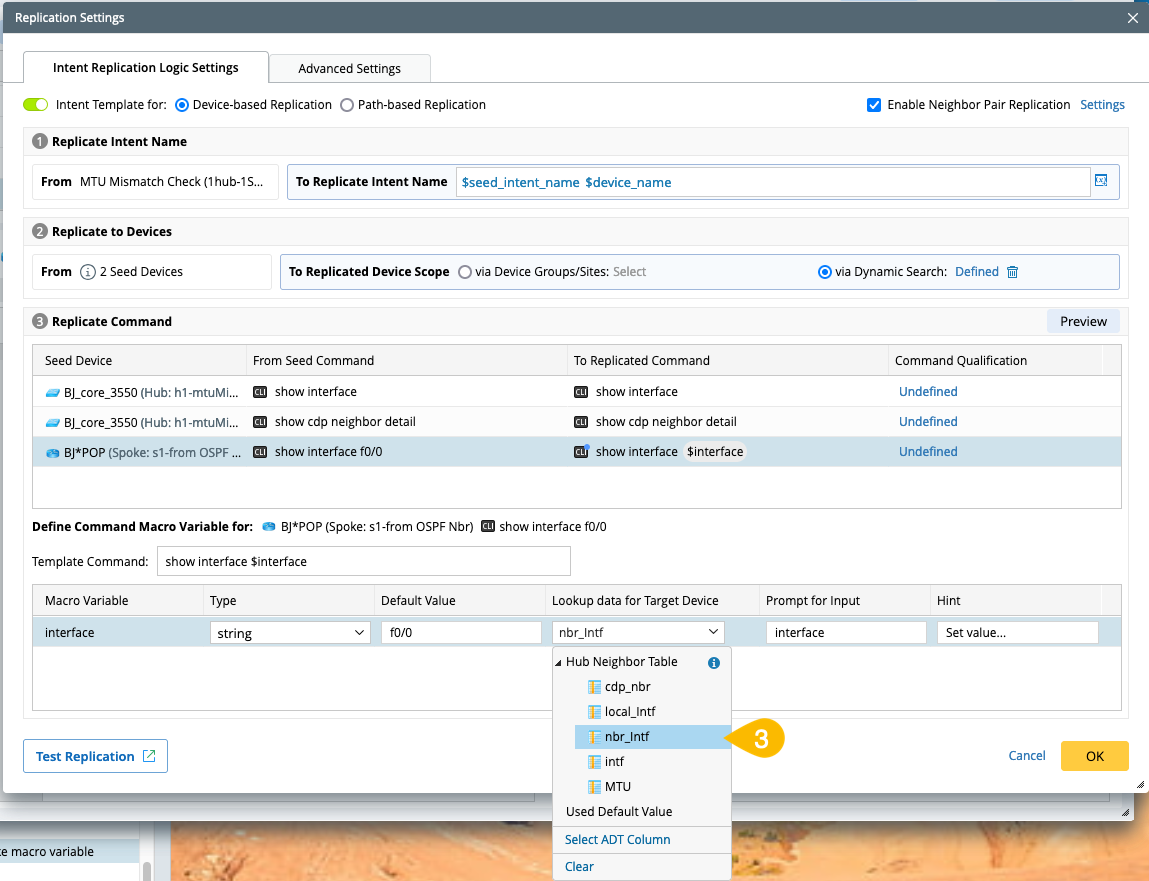1149x881 pixels.
Task: Select Path-based Replication radio button
Action: coord(347,105)
